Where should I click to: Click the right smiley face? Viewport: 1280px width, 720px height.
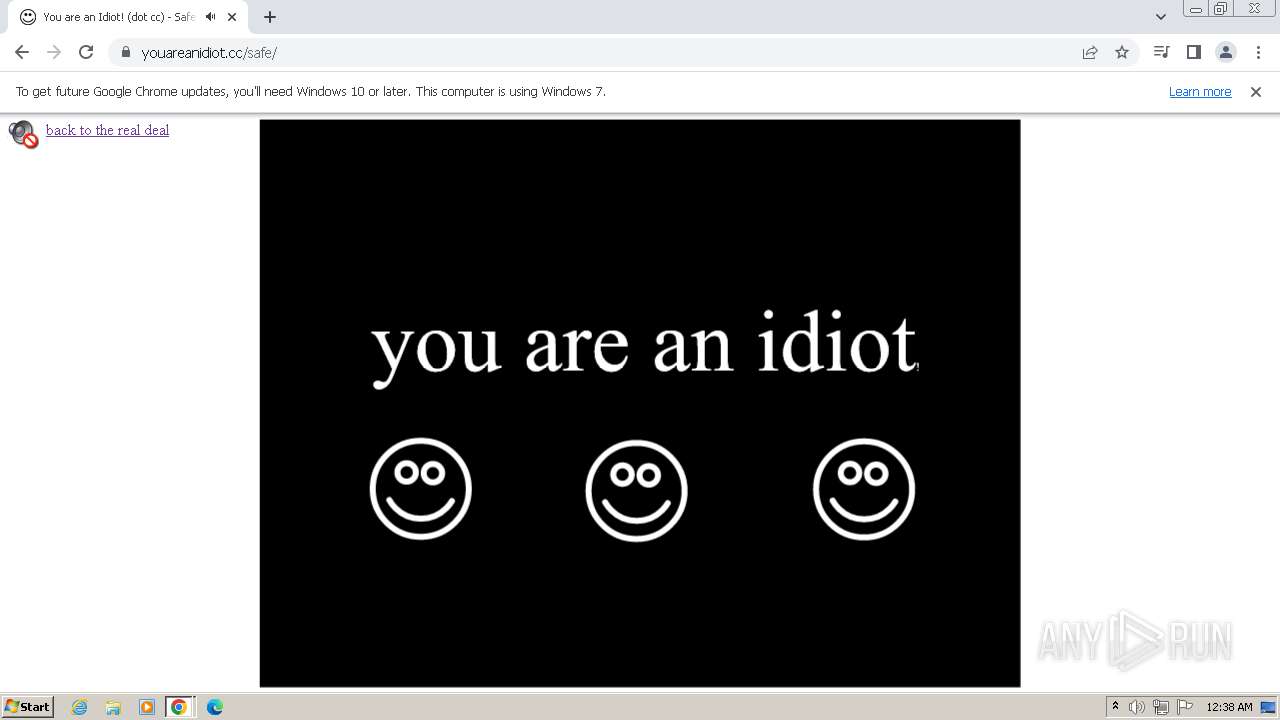(x=864, y=489)
